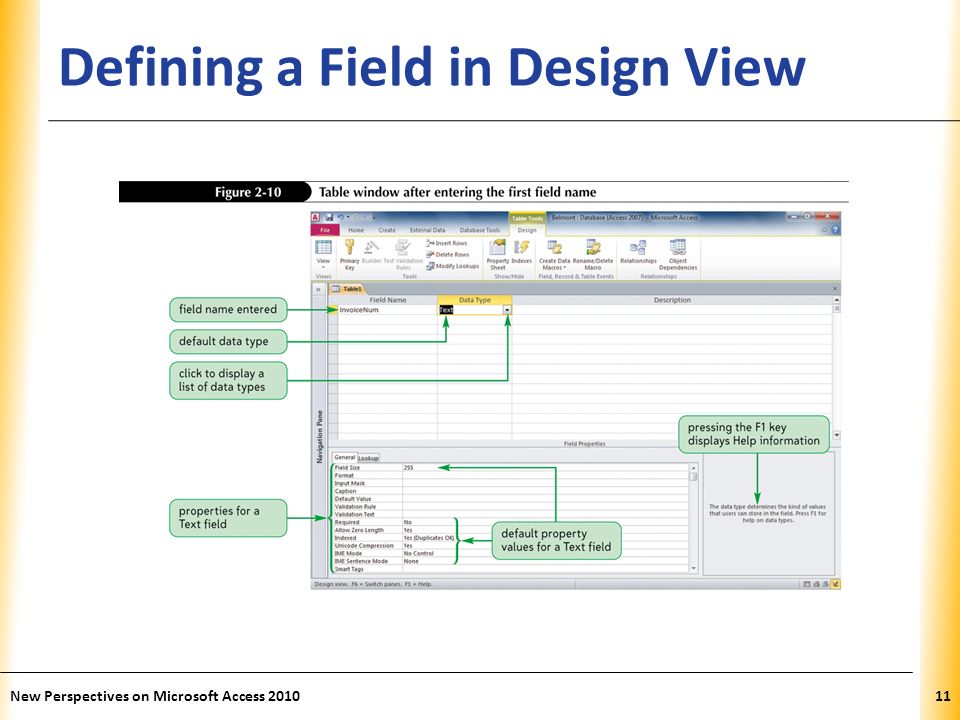This screenshot has height=720, width=960.
Task: Open the External Data tab
Action: pyautogui.click(x=427, y=230)
